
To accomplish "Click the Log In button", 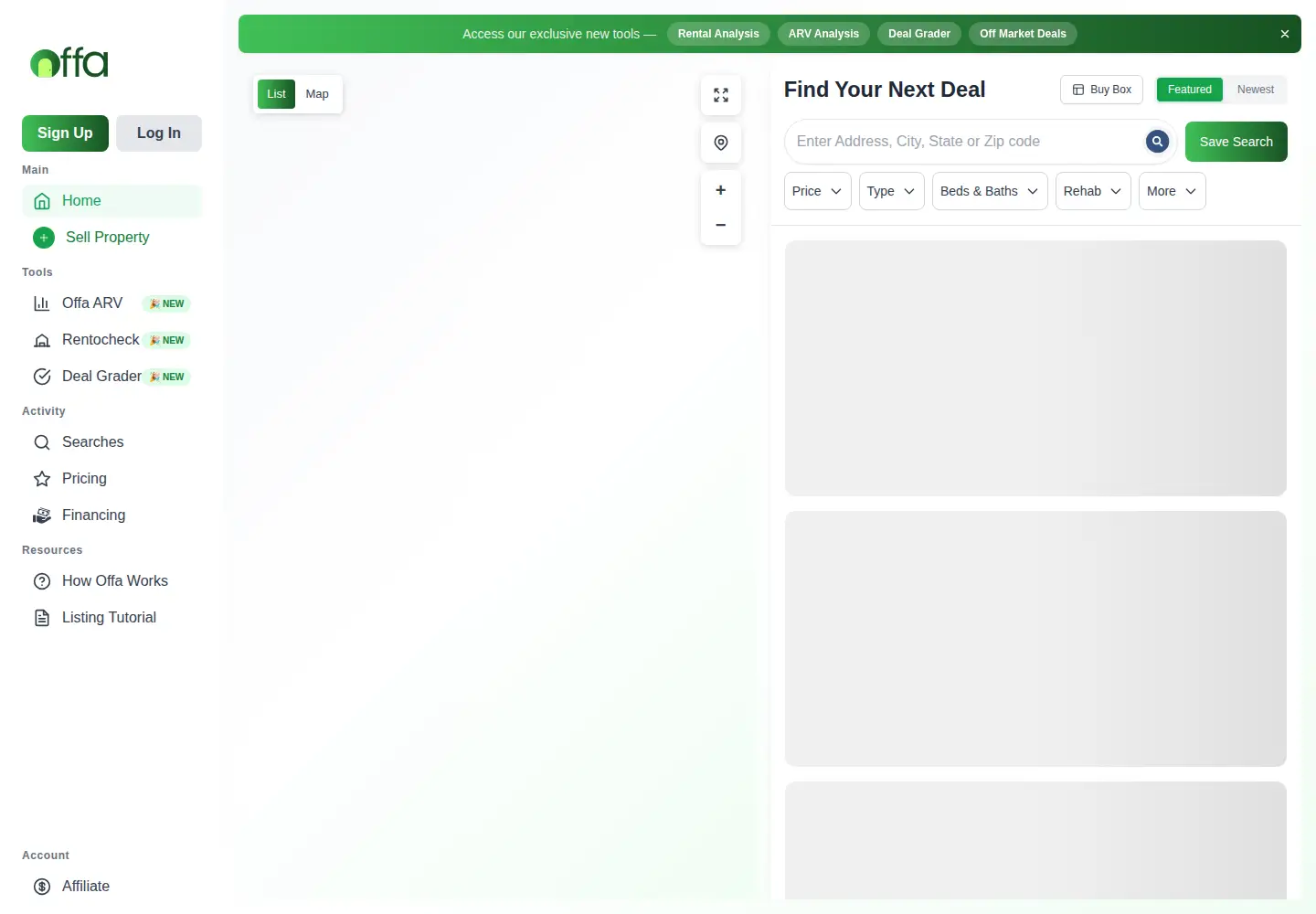I will [159, 133].
